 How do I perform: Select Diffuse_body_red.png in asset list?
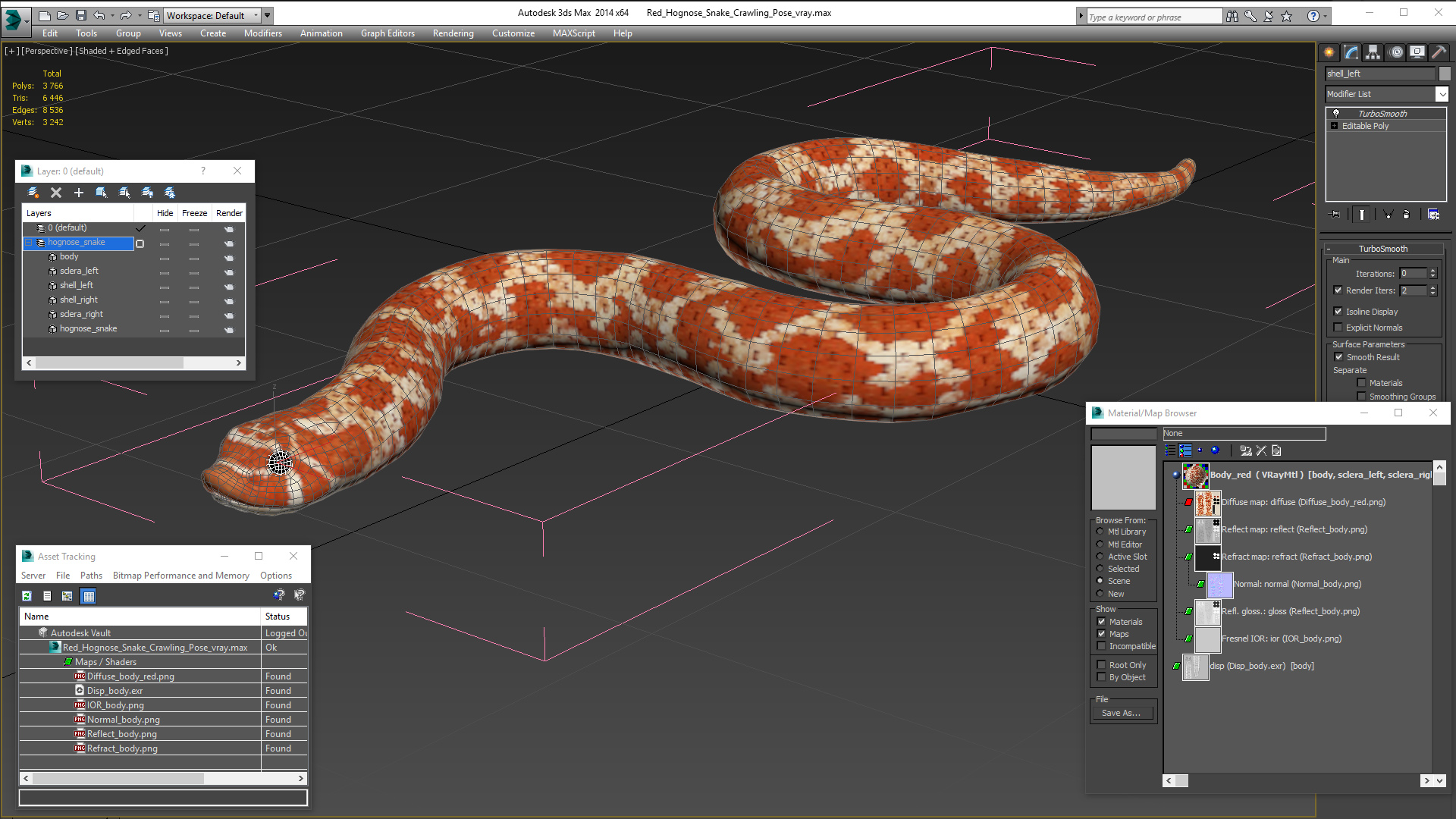pyautogui.click(x=130, y=676)
